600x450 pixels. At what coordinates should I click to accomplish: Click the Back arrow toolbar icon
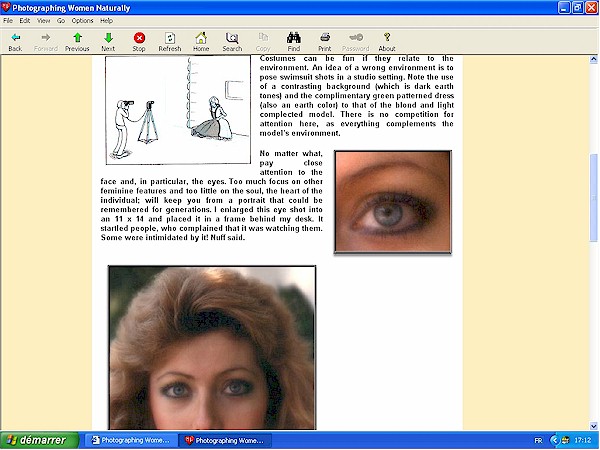(x=16, y=38)
